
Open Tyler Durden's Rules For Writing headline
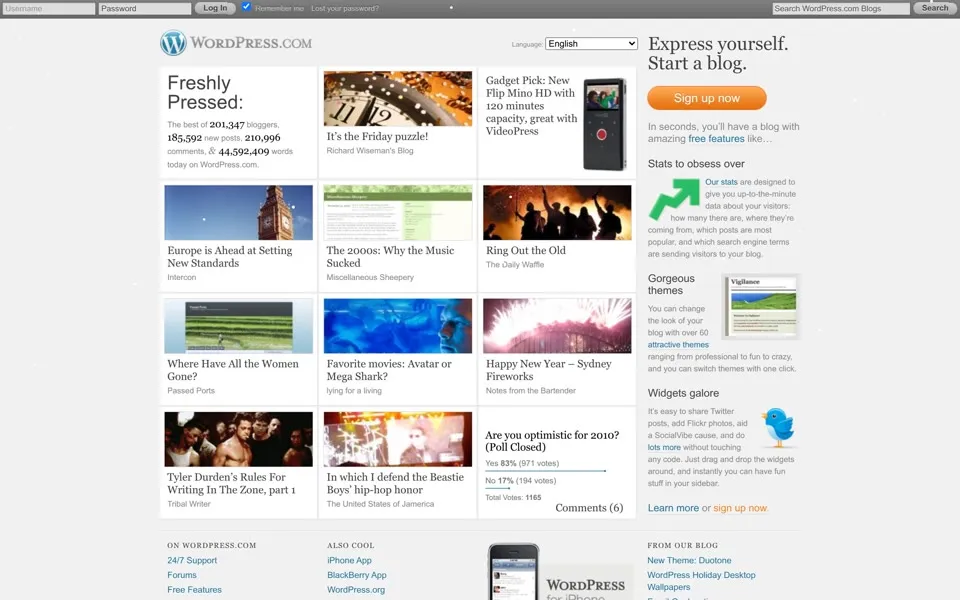point(231,483)
